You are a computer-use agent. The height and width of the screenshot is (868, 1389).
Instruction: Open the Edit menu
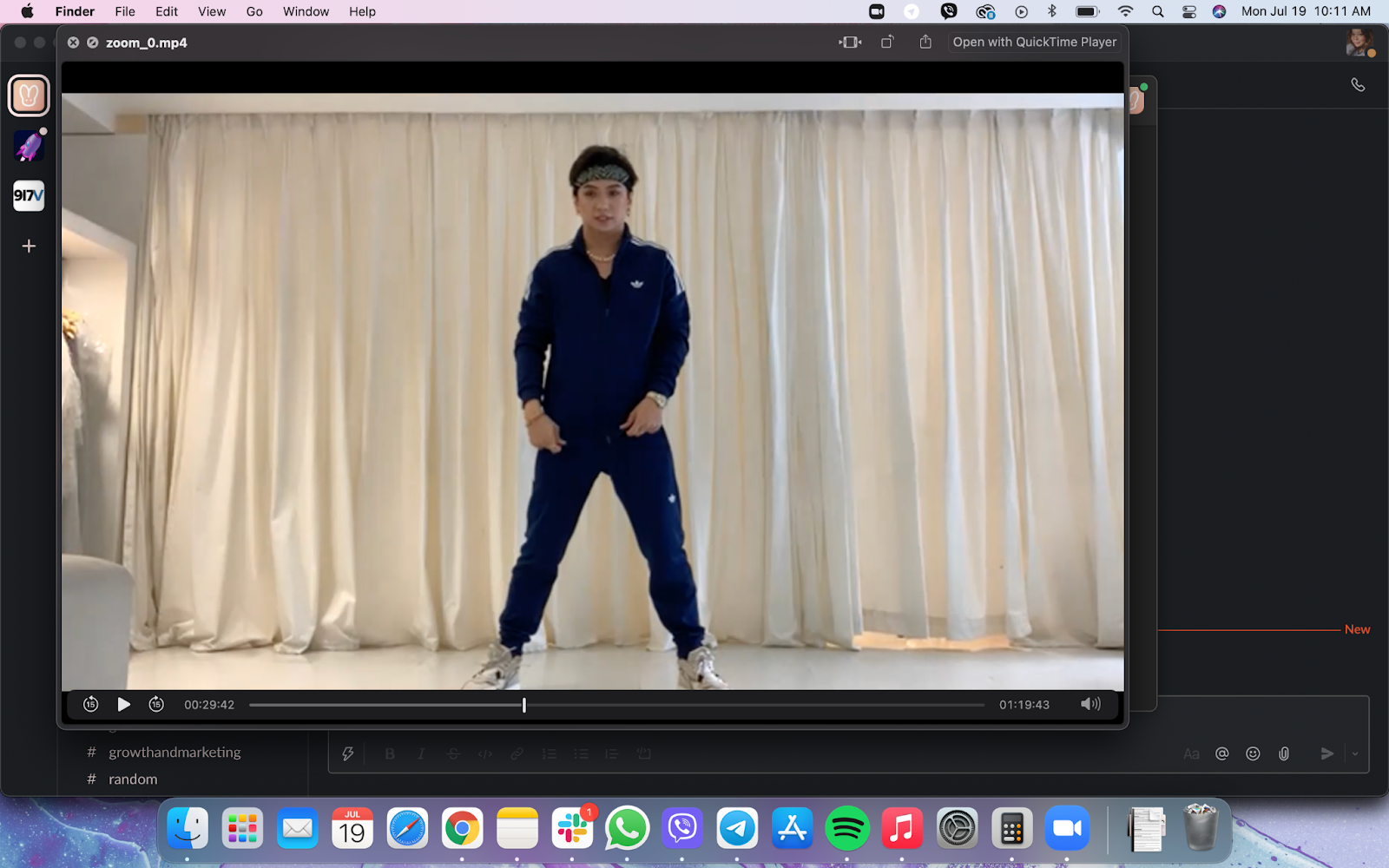pos(167,11)
